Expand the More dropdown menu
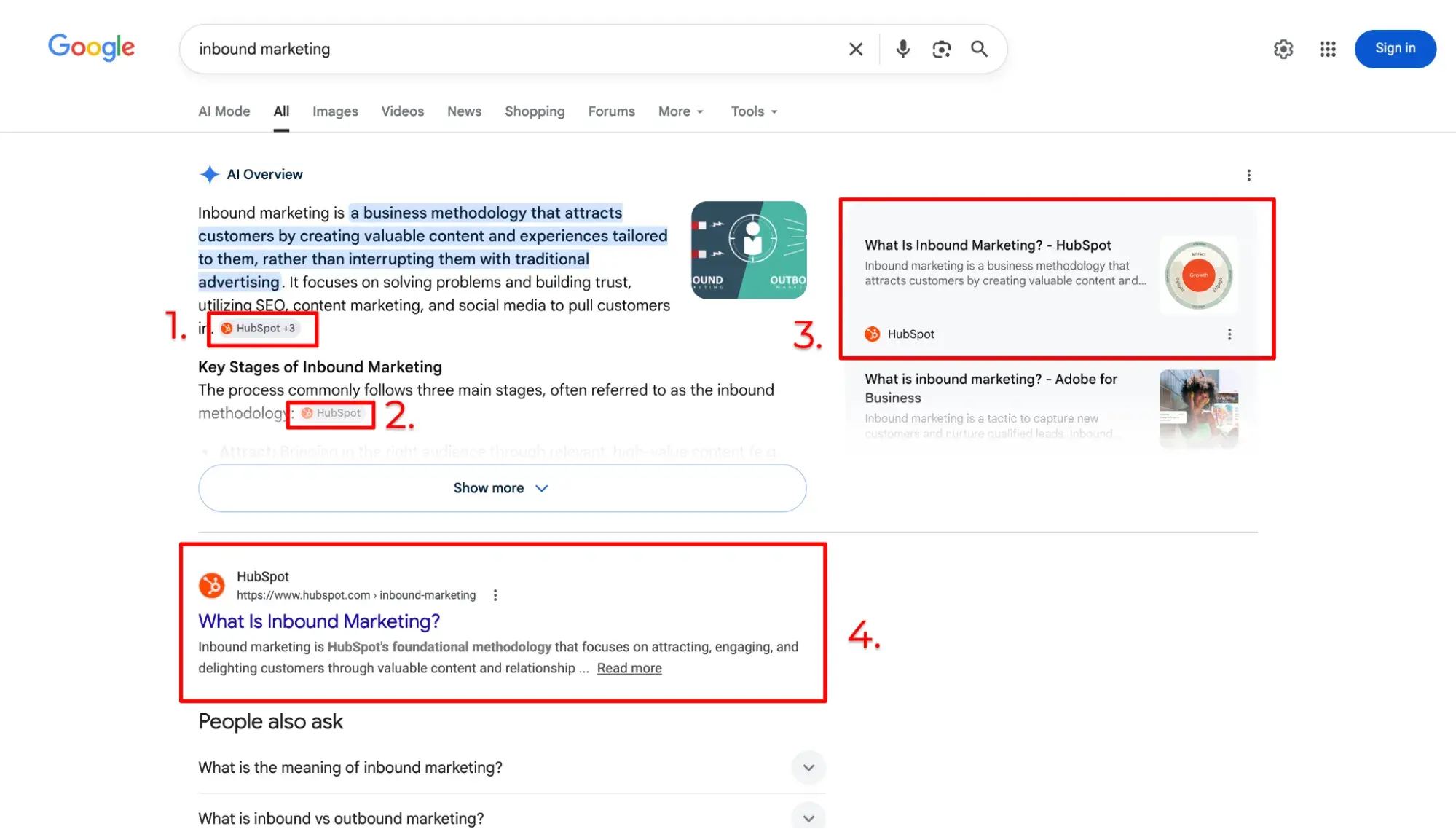The image size is (1456, 829). tap(681, 111)
